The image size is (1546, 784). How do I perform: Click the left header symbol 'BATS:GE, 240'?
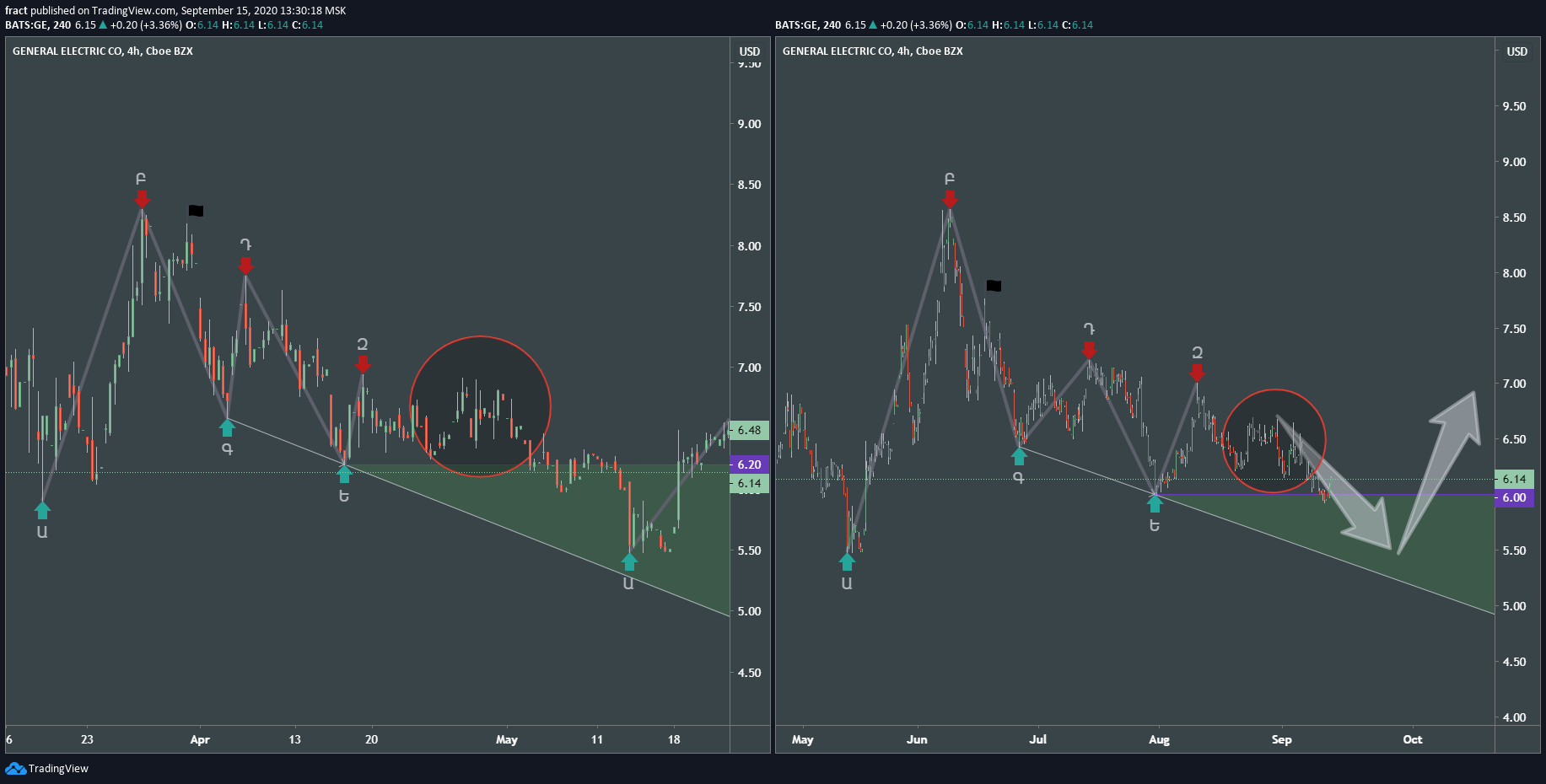38,25
